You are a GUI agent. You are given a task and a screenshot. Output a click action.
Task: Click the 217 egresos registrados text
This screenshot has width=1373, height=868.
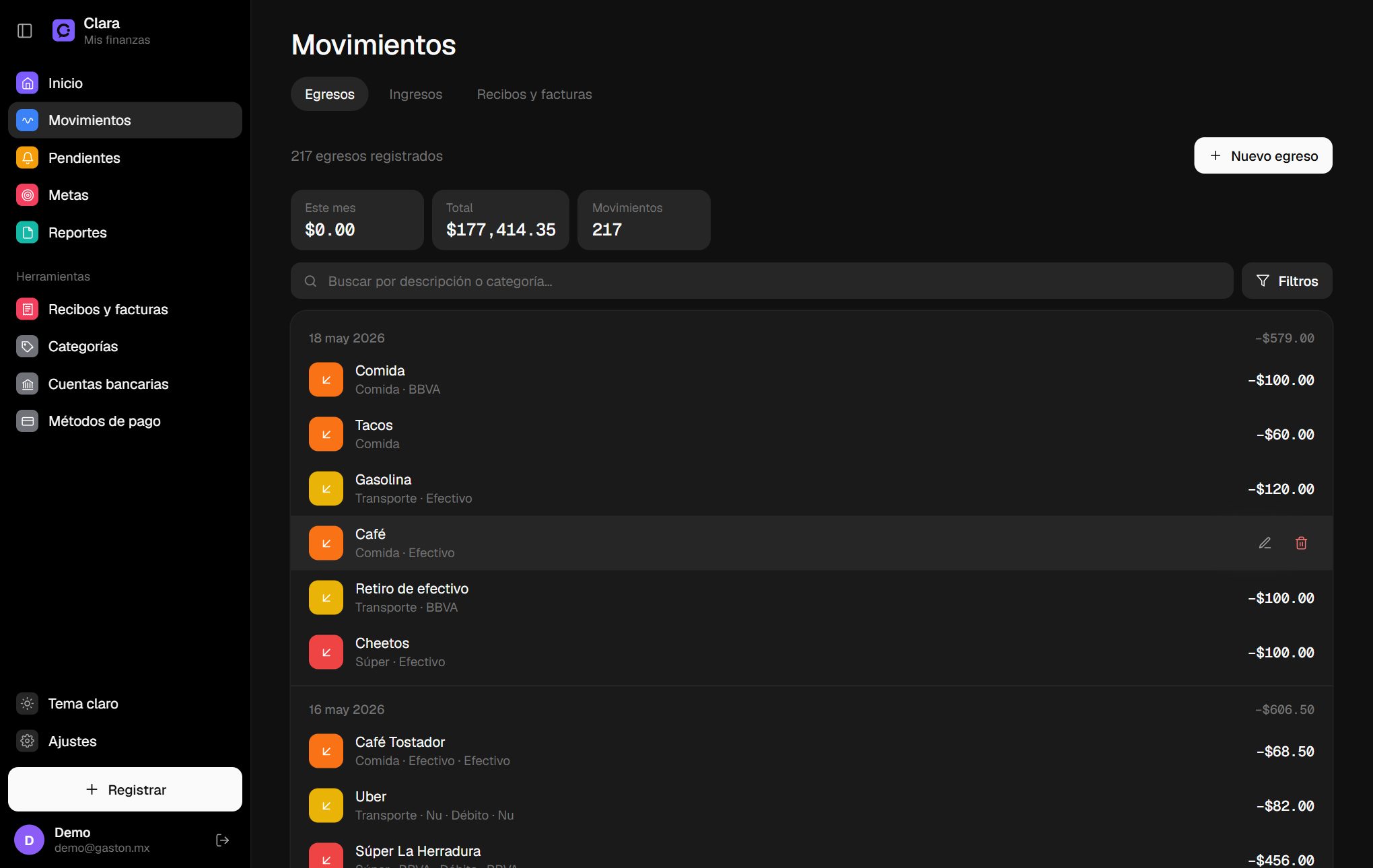click(x=367, y=156)
